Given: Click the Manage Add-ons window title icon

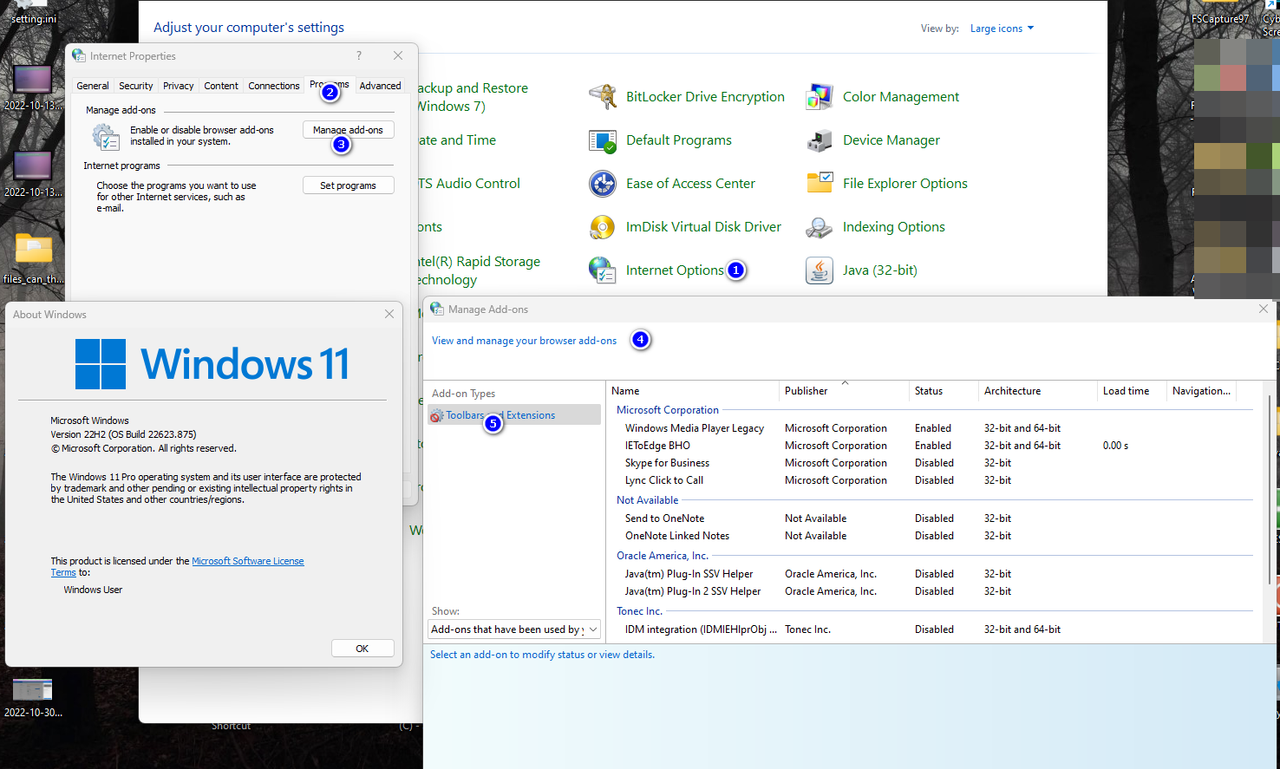Looking at the screenshot, I should [x=437, y=309].
